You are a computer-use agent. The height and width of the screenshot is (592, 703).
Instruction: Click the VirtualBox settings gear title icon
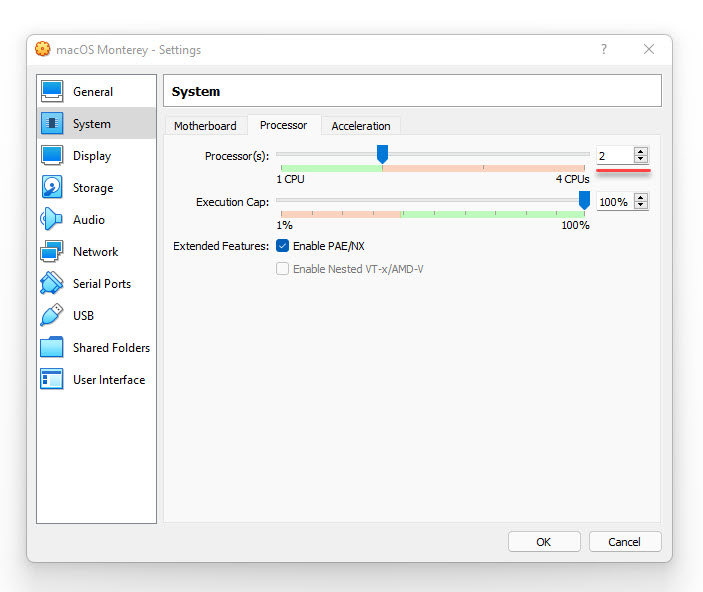[43, 49]
